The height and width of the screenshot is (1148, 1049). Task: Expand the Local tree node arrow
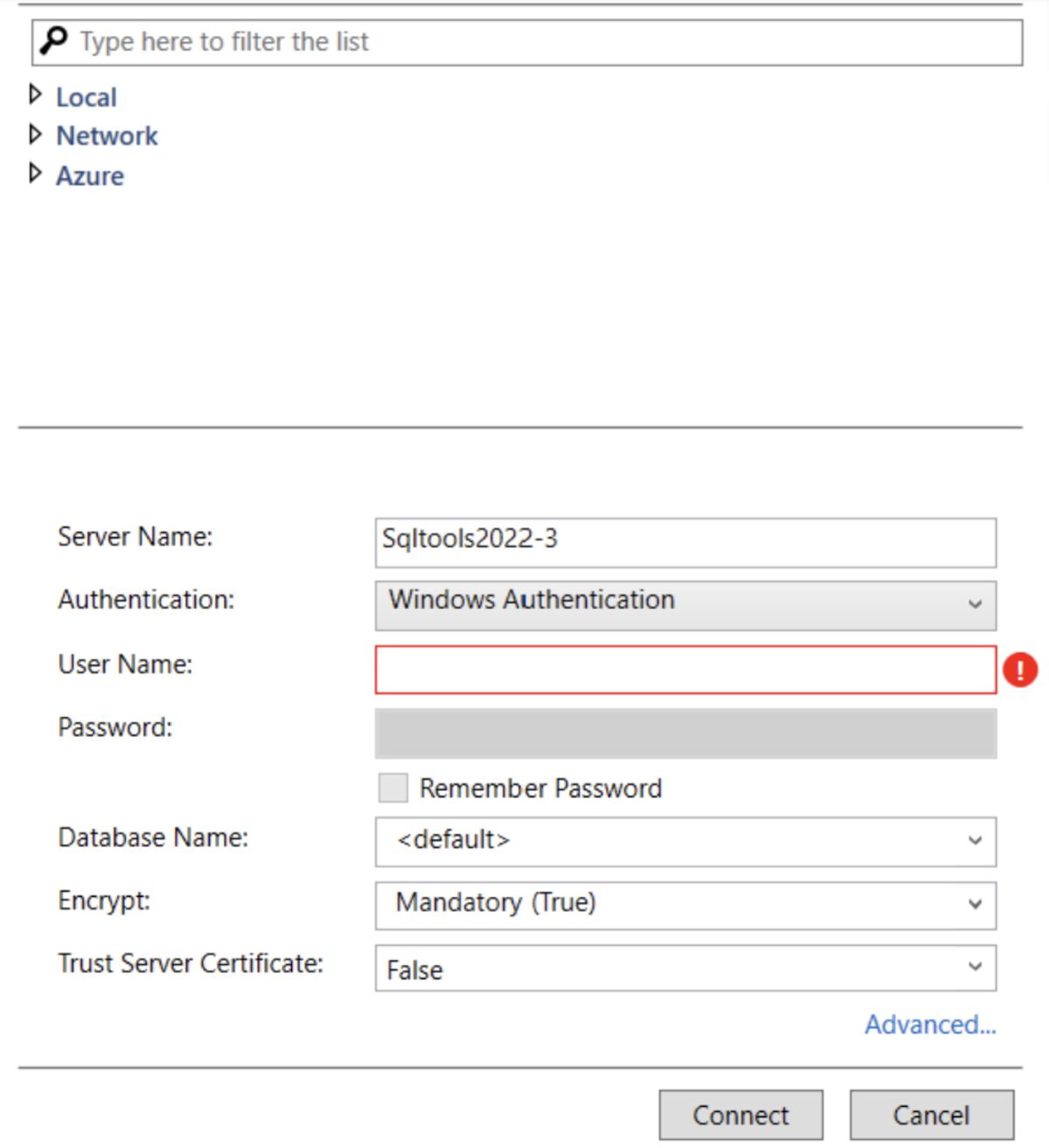click(35, 94)
